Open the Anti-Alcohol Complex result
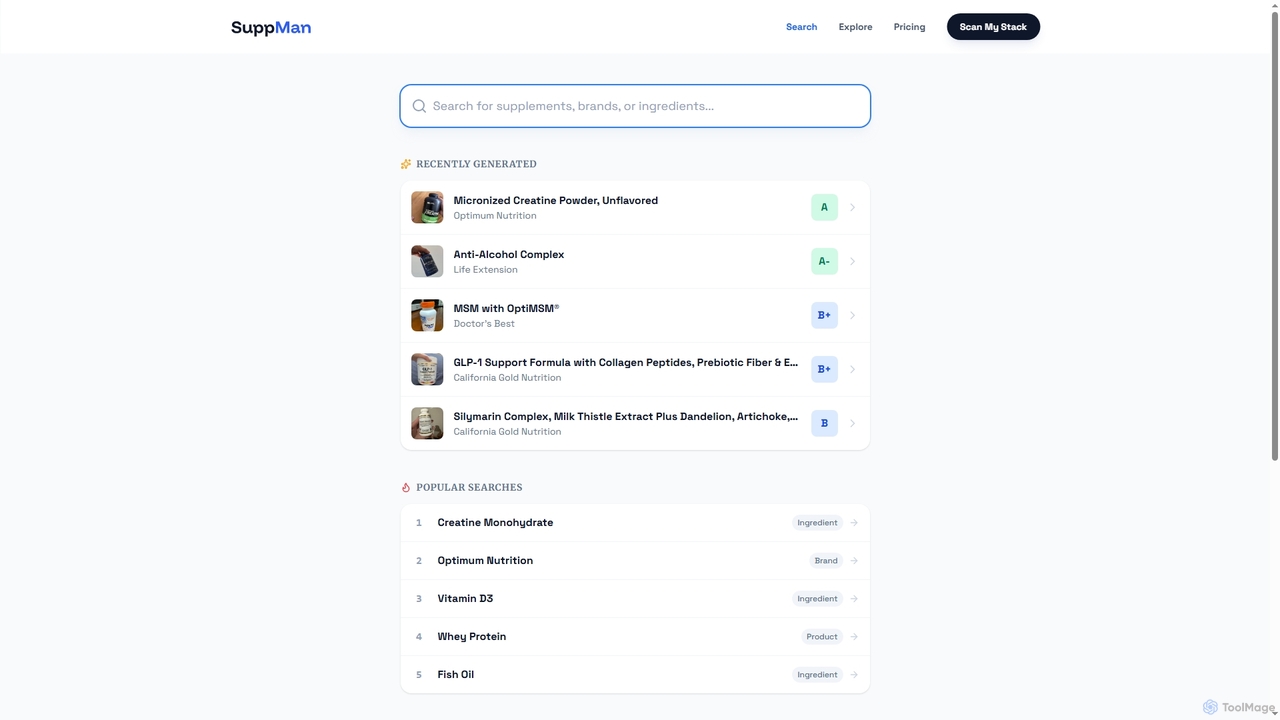Viewport: 1280px width, 720px height. point(635,262)
